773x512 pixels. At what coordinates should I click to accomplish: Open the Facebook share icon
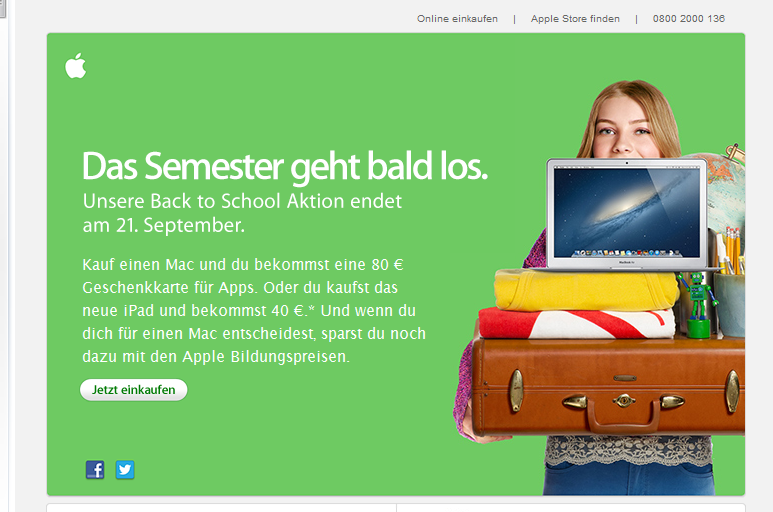(95, 470)
